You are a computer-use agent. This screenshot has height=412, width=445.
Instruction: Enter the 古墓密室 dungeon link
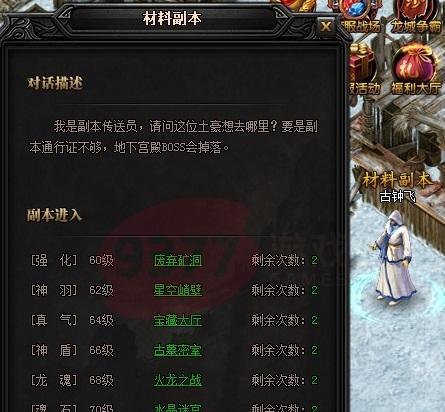178,350
